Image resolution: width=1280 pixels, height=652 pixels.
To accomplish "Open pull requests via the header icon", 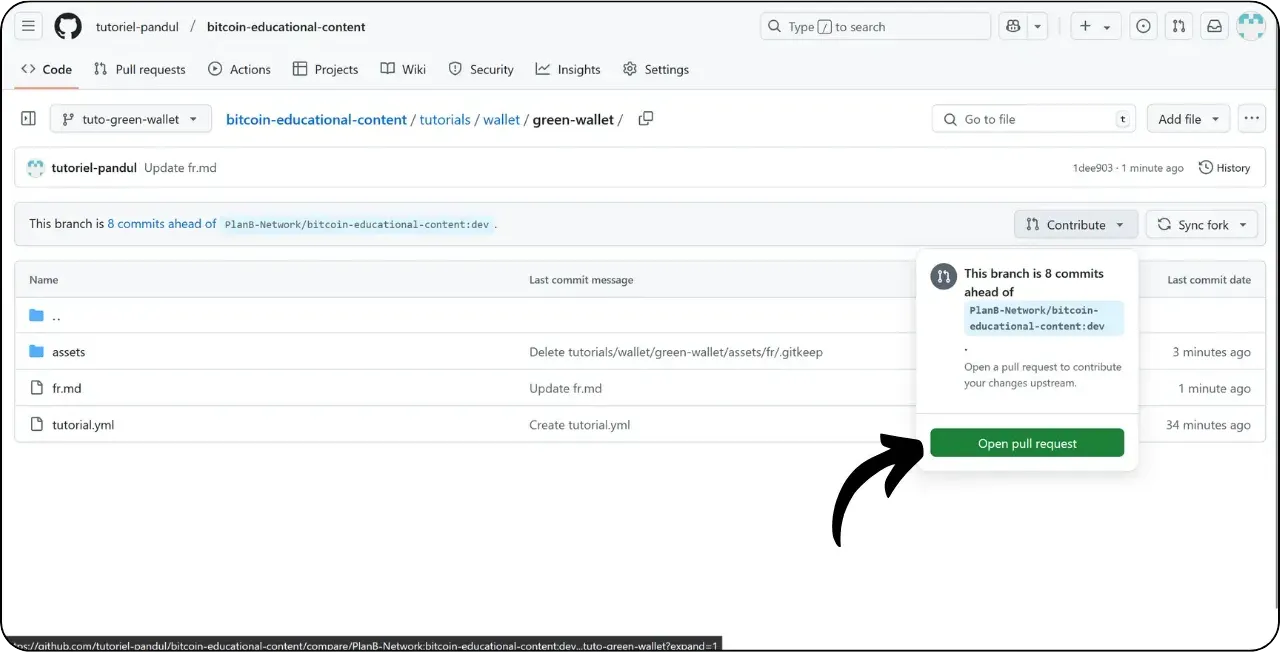I will pyautogui.click(x=1178, y=26).
